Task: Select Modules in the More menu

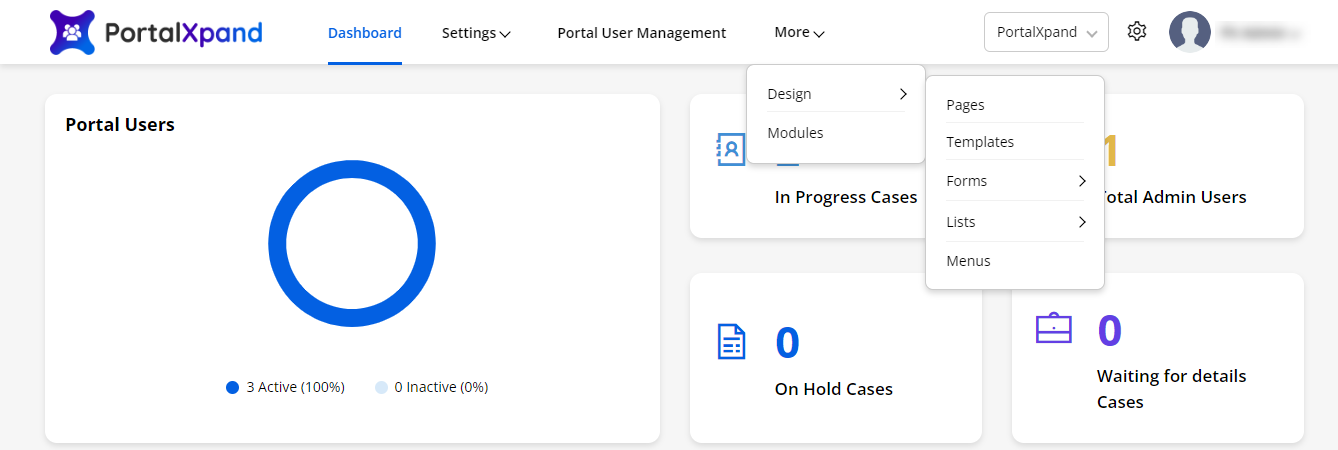Action: [x=795, y=133]
